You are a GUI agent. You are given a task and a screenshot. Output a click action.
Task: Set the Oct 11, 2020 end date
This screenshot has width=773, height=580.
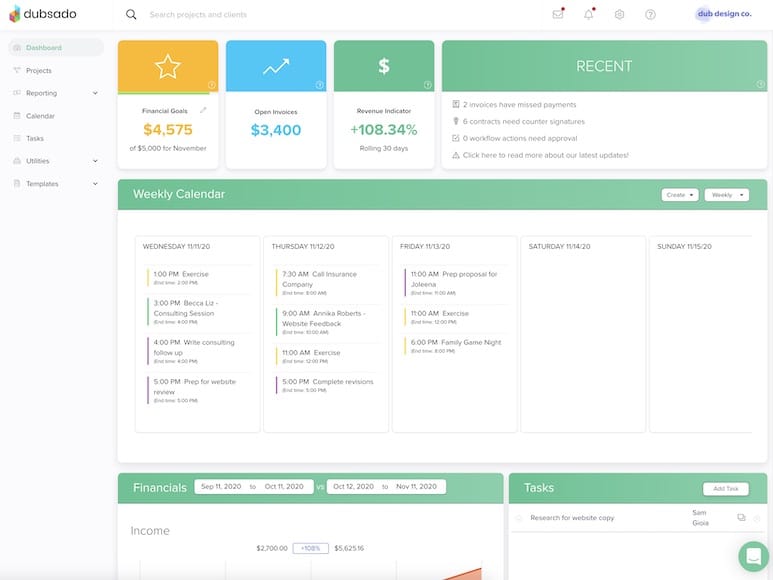284,486
